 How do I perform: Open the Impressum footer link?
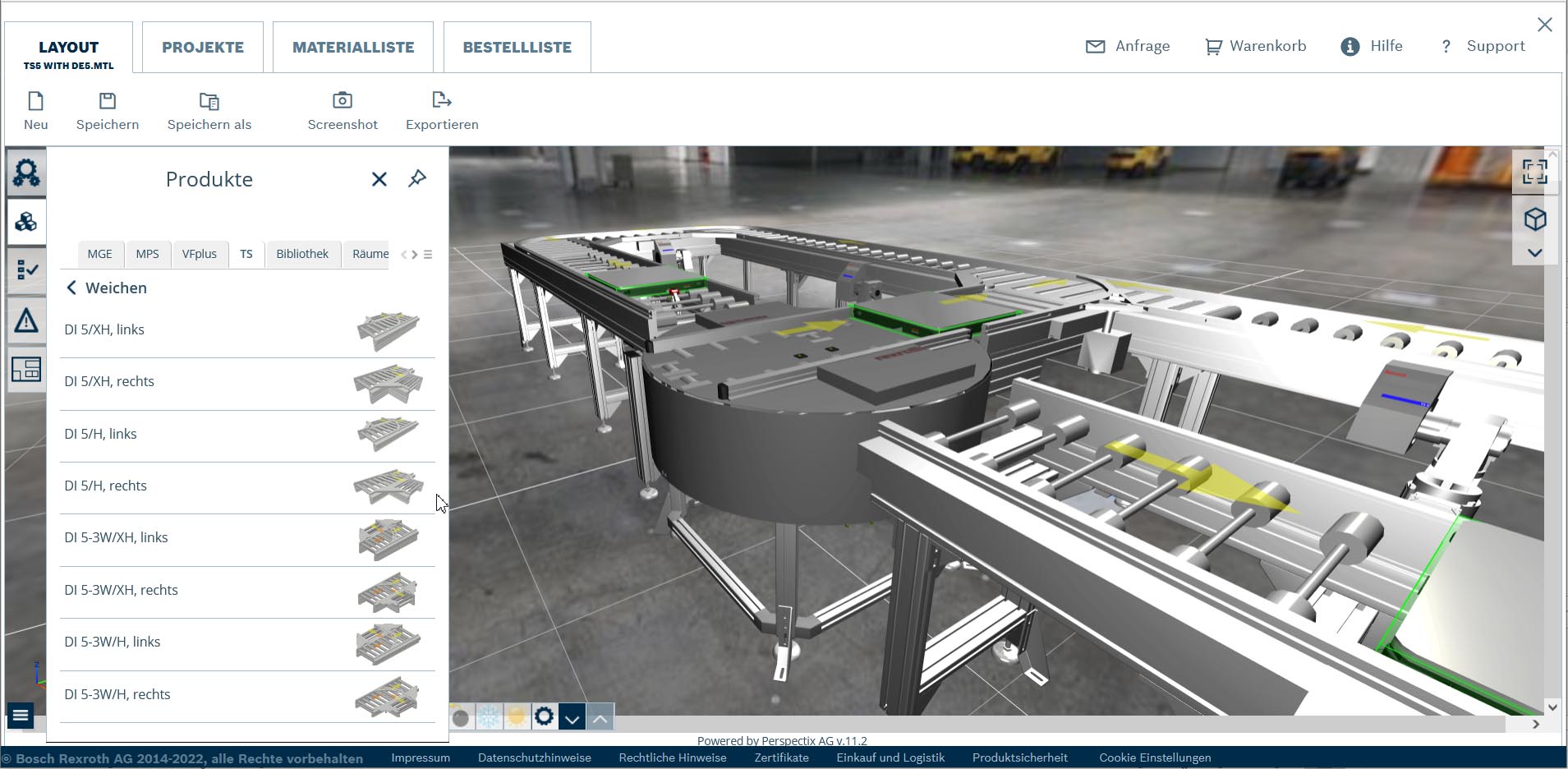(421, 757)
